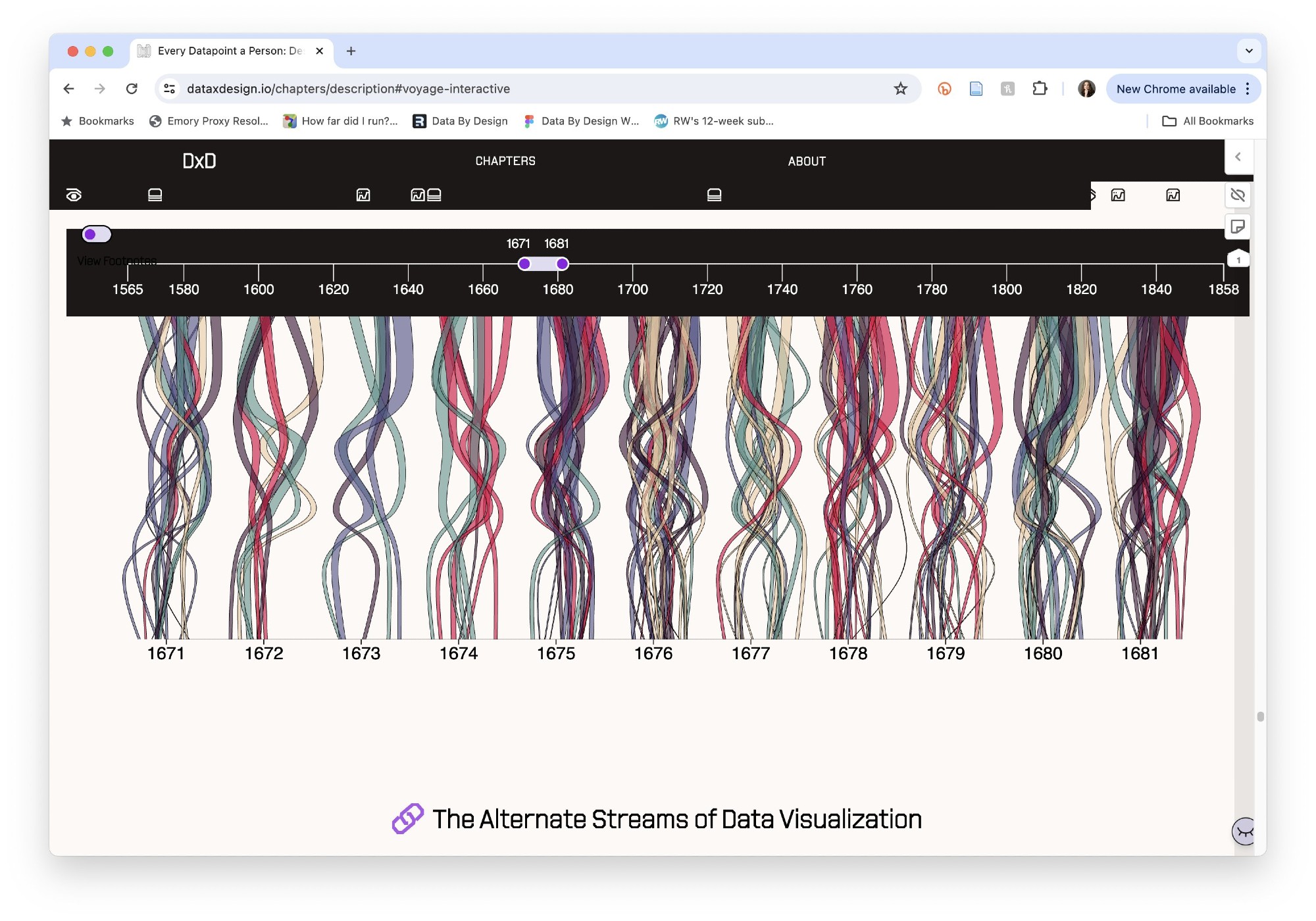Click the sticky note icon in right sidebar
1316x921 pixels.
point(1237,227)
